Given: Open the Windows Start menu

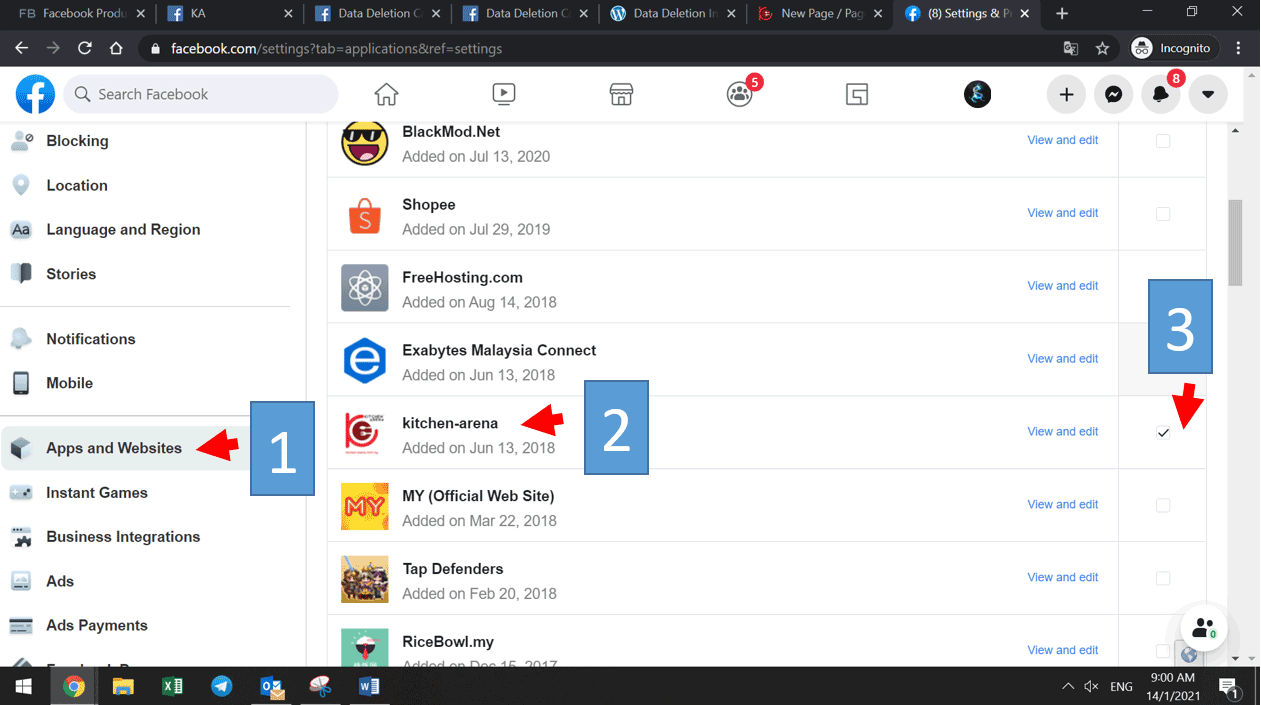Looking at the screenshot, I should (x=24, y=687).
